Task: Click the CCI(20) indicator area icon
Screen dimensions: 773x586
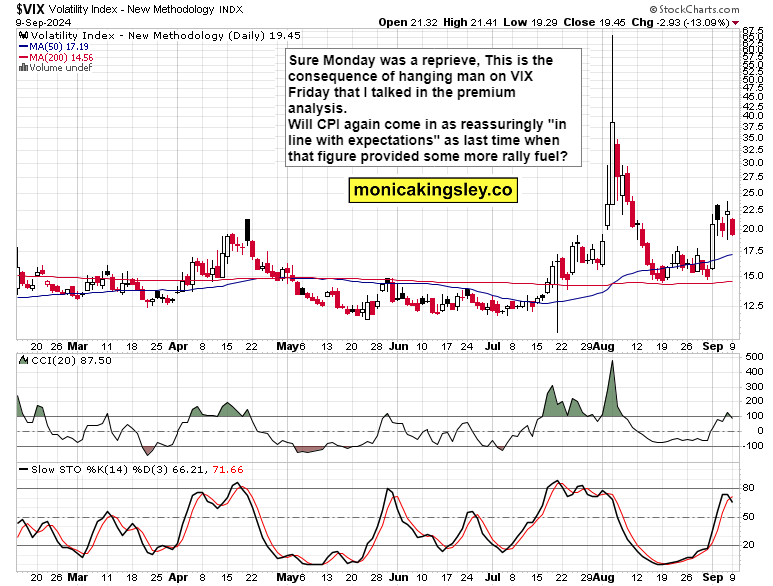Action: pos(24,360)
